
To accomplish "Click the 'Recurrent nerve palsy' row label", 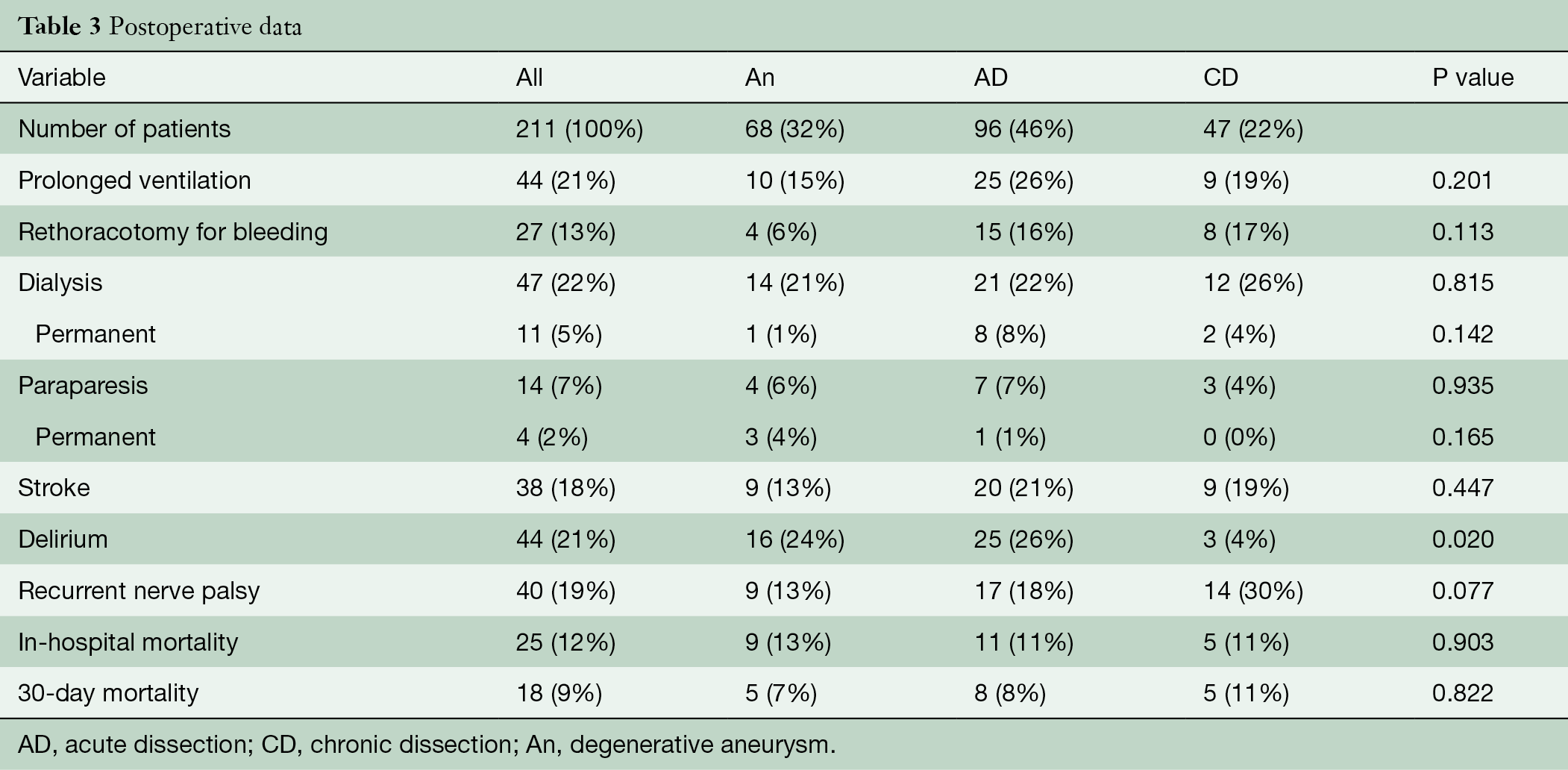I will [x=139, y=591].
